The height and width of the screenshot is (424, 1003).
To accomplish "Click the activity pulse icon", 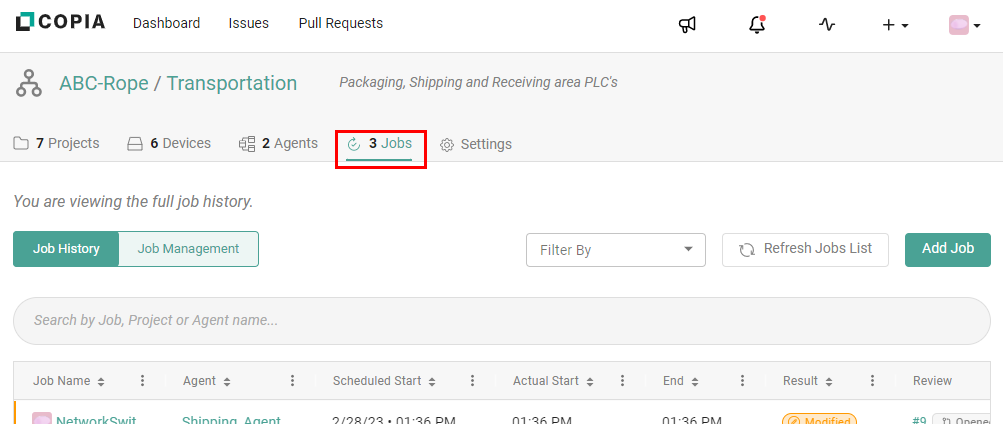I will tap(826, 24).
